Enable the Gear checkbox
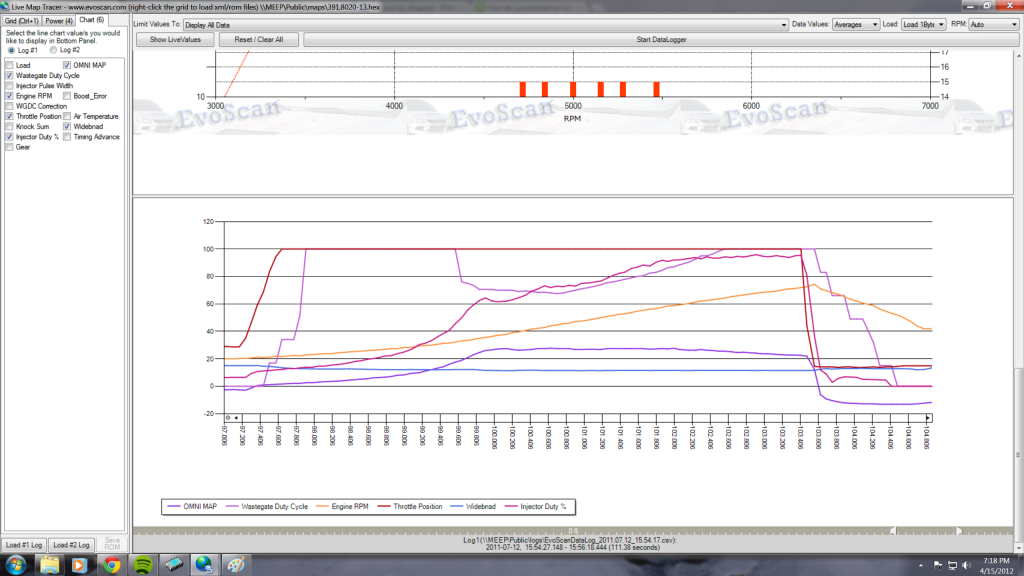Viewport: 1024px width, 576px height. pyautogui.click(x=9, y=147)
